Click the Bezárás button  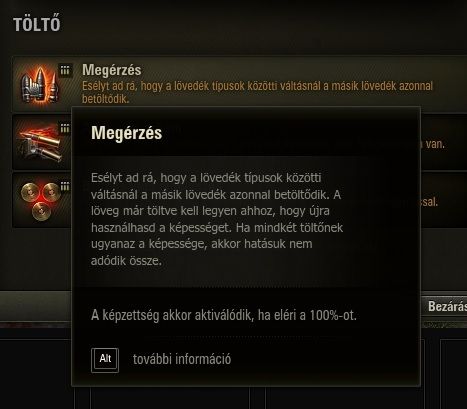[x=445, y=306]
